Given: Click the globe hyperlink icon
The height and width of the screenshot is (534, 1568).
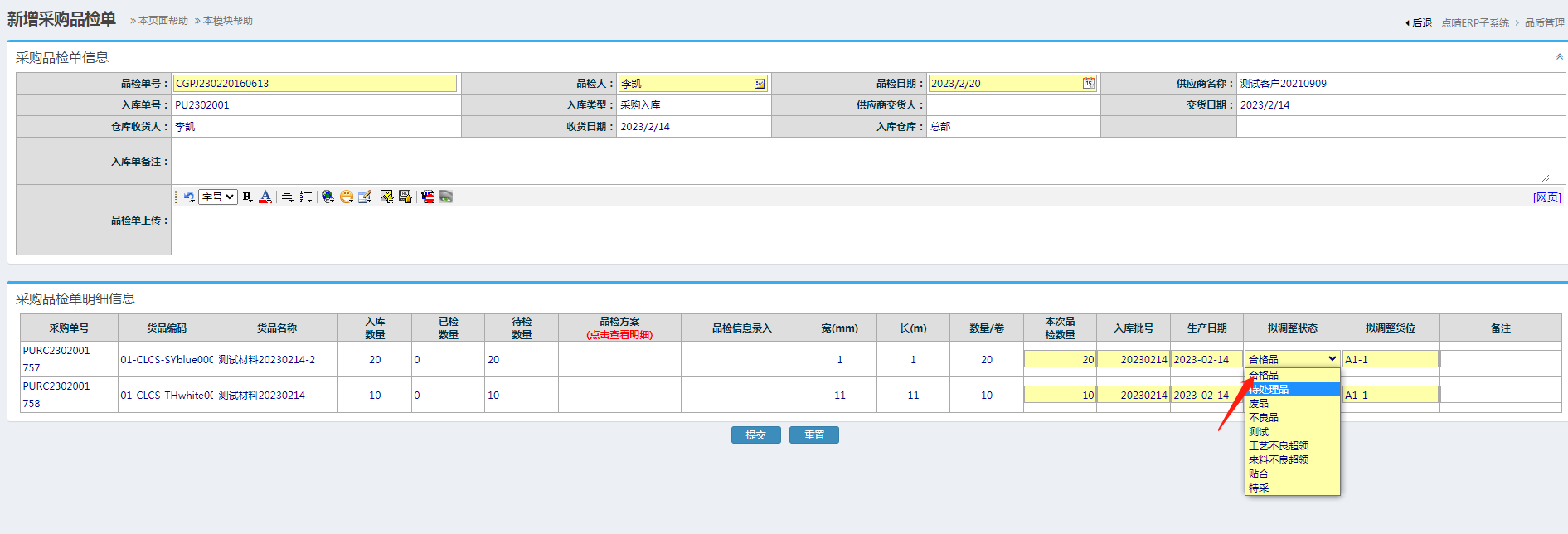Looking at the screenshot, I should (328, 197).
